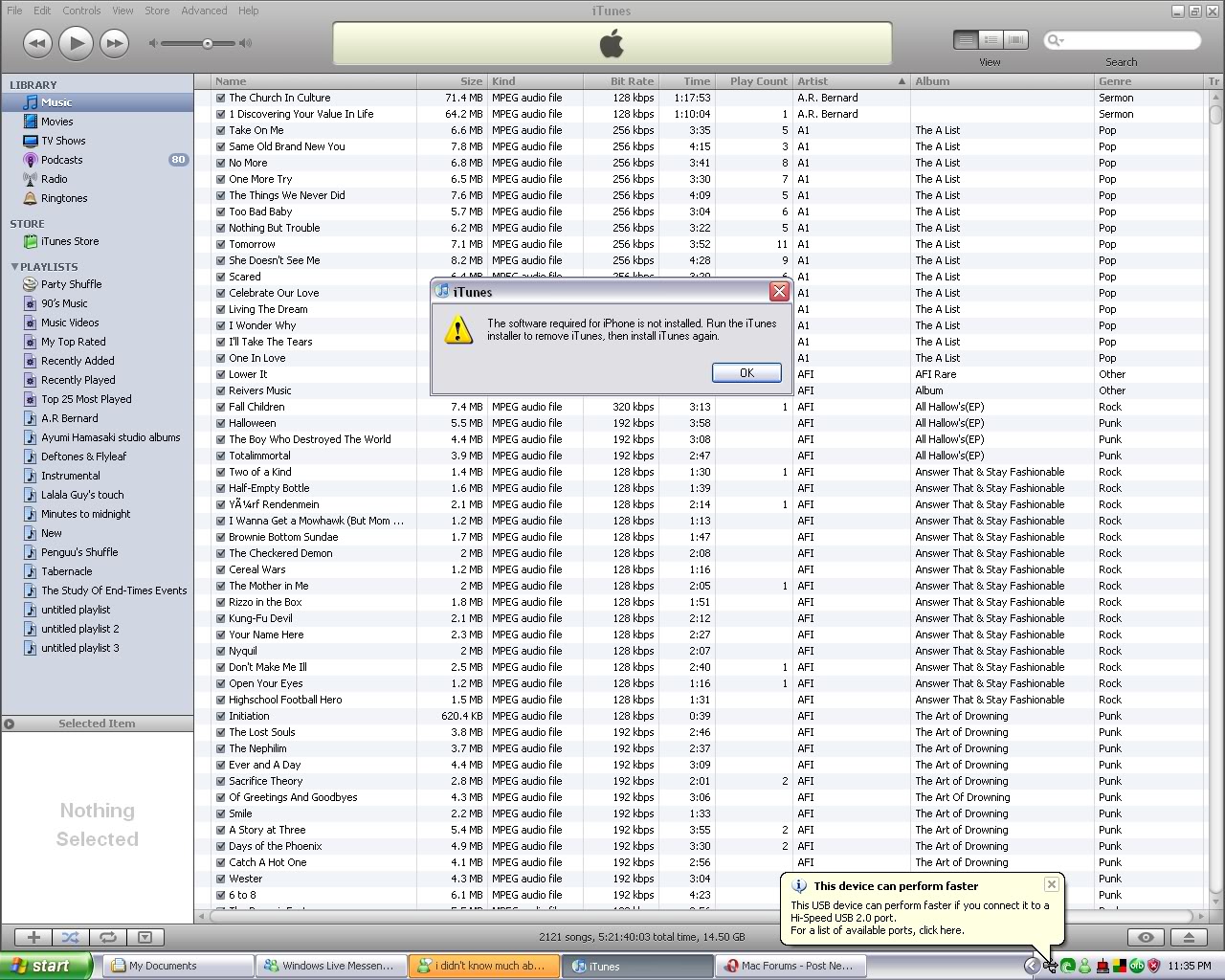Open the View menu
This screenshot has width=1225, height=980.
click(122, 11)
